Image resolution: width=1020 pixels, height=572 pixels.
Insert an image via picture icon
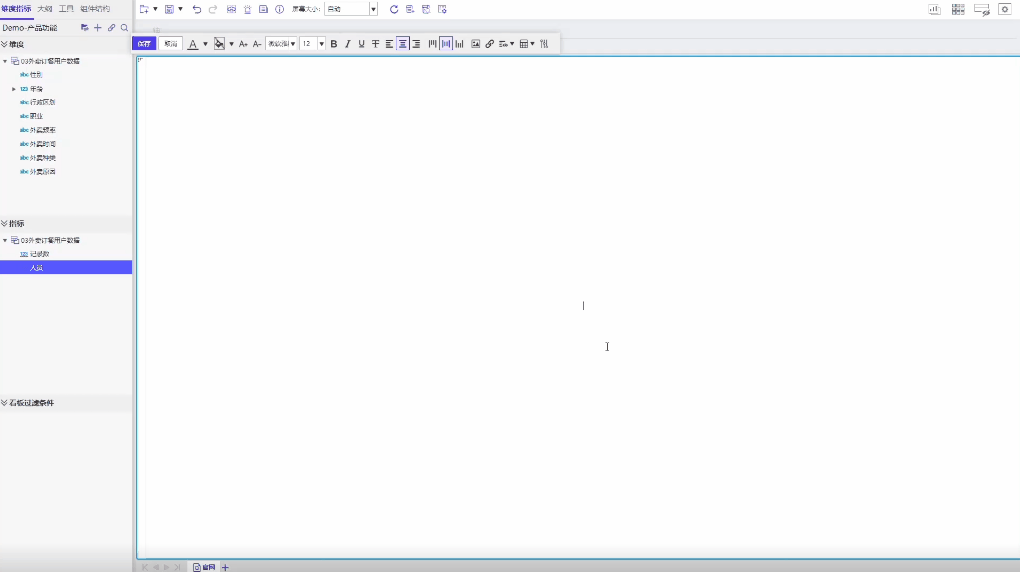pyautogui.click(x=475, y=44)
